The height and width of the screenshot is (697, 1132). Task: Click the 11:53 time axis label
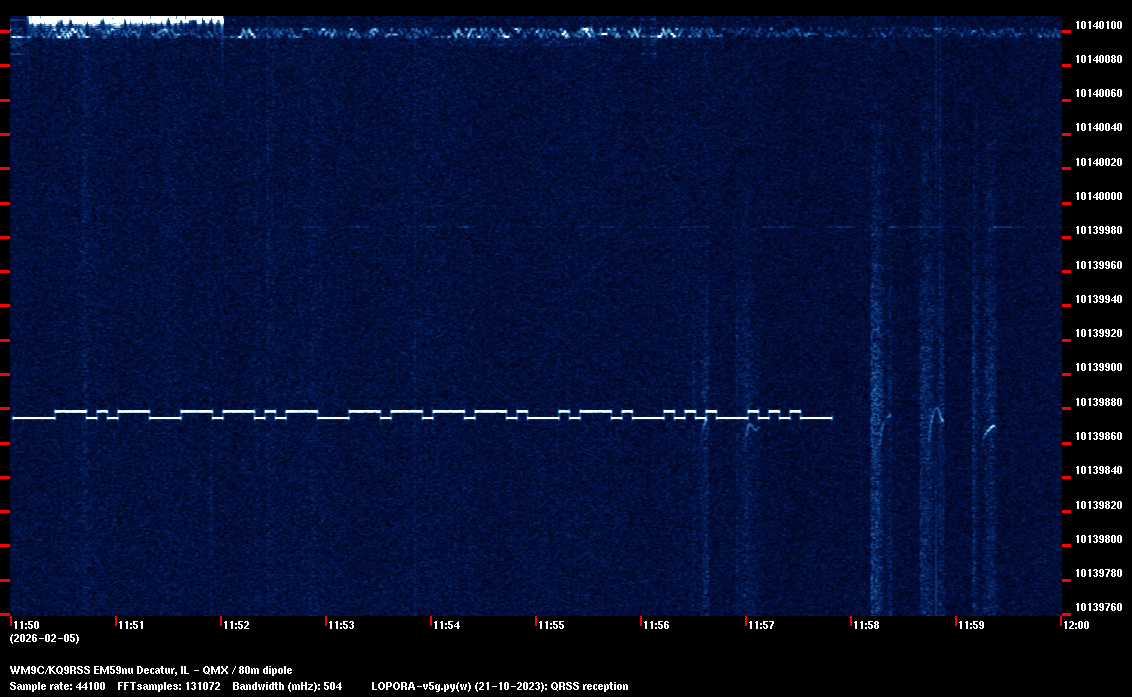coord(341,625)
